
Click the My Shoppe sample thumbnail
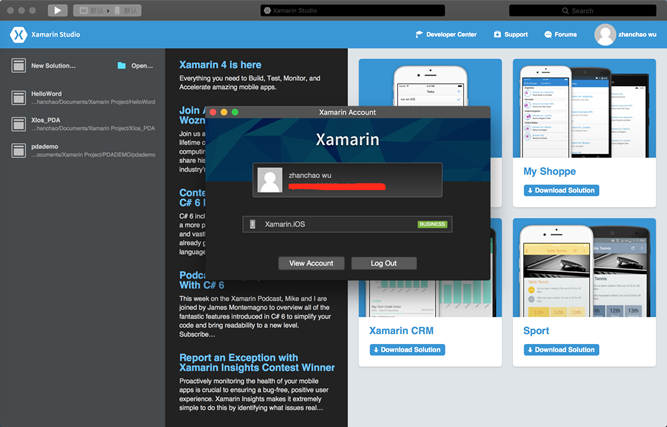(584, 108)
